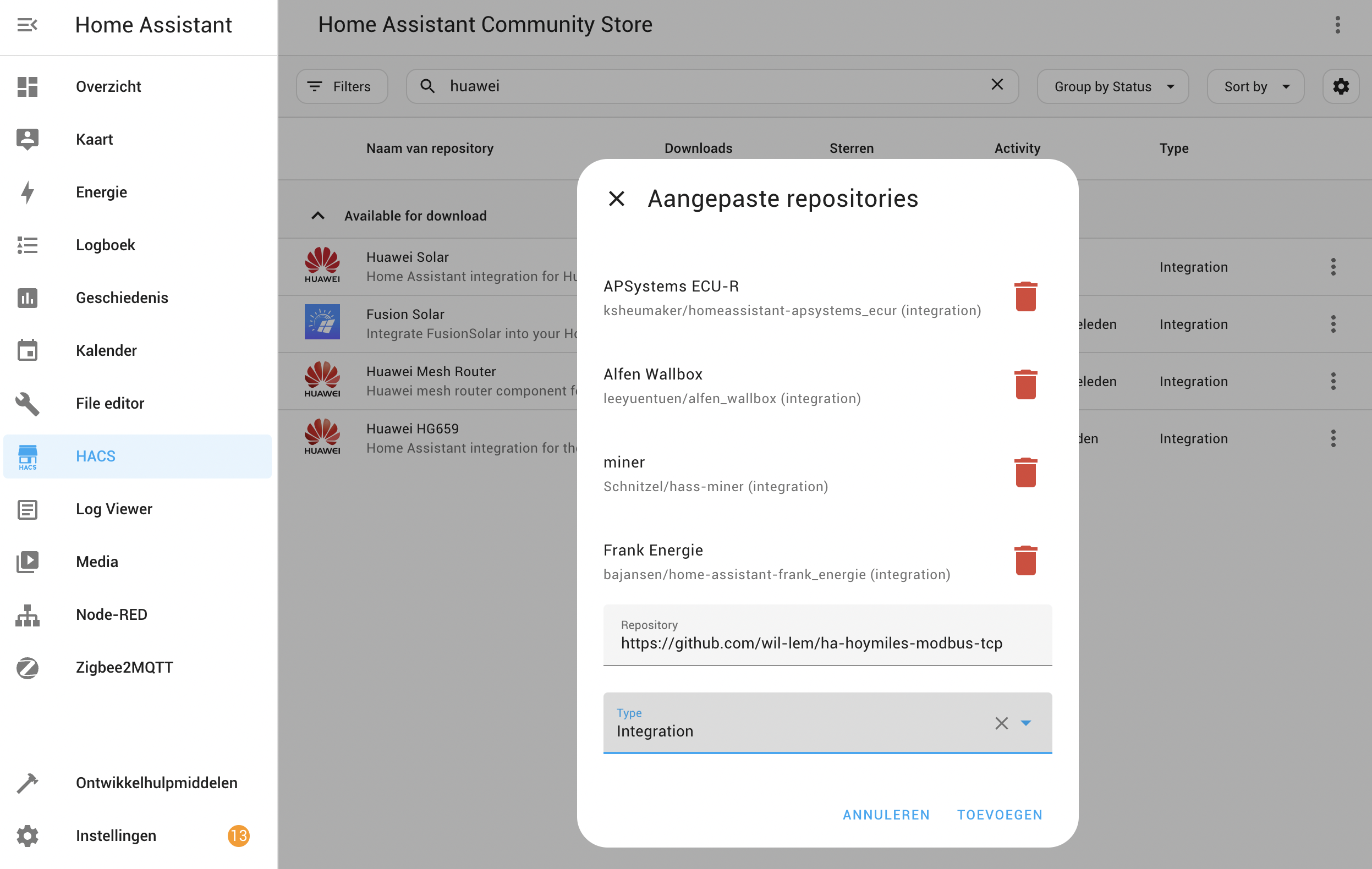This screenshot has width=1372, height=869.
Task: Open the Type dropdown arrow
Action: click(x=1025, y=723)
